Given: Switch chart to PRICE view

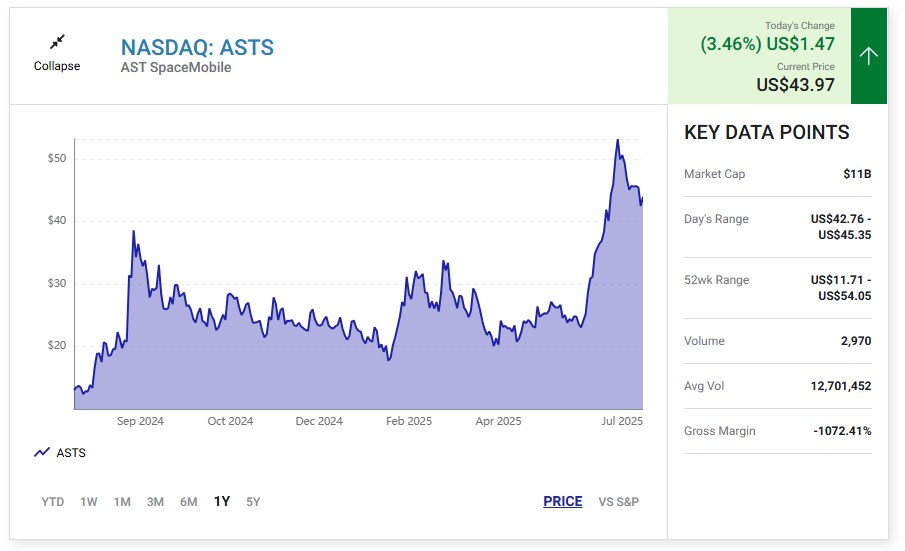Looking at the screenshot, I should tap(563, 501).
